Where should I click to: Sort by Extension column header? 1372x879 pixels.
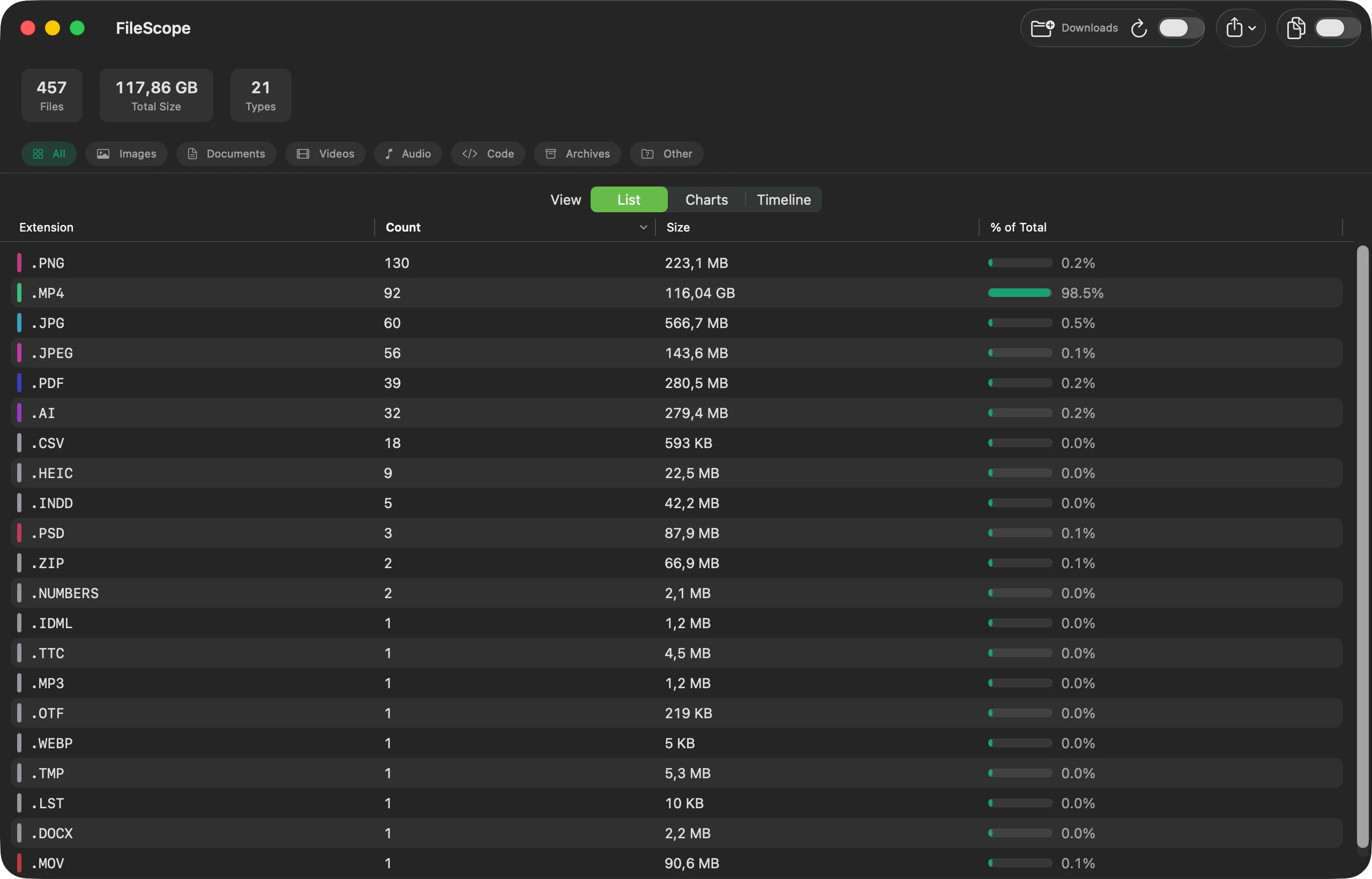point(46,227)
